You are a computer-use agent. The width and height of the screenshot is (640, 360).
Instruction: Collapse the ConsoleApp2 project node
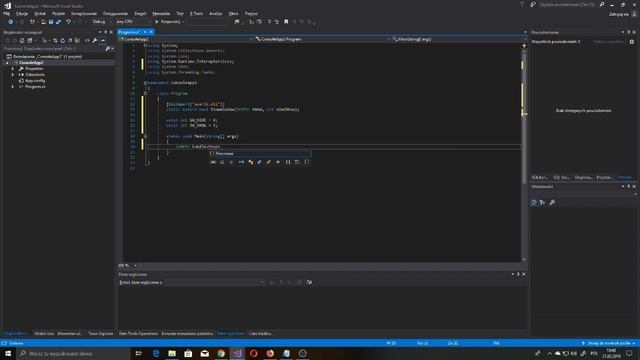[x=7, y=63]
